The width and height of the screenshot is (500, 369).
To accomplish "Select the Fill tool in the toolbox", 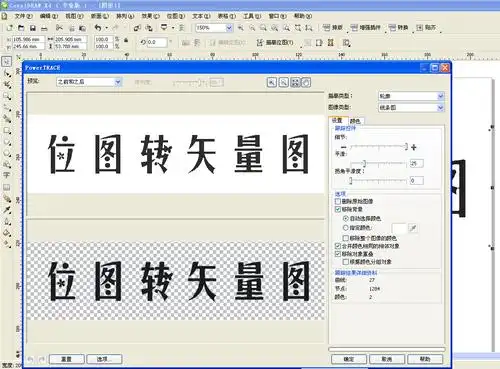I will tap(7, 233).
